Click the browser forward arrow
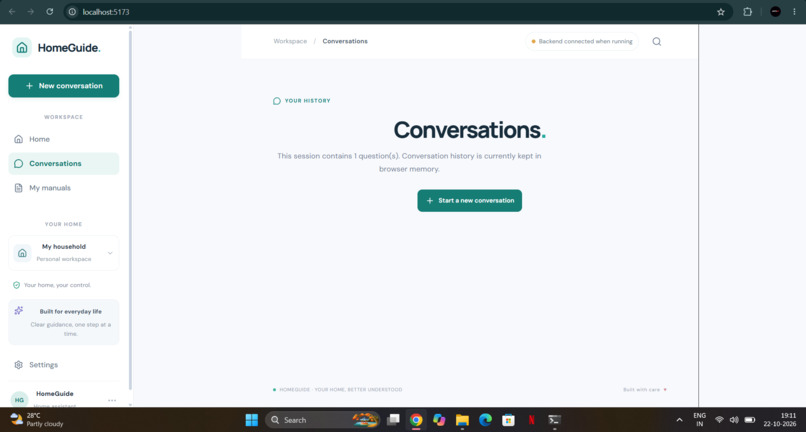Screen dimensions: 806x432 [x=31, y=11]
